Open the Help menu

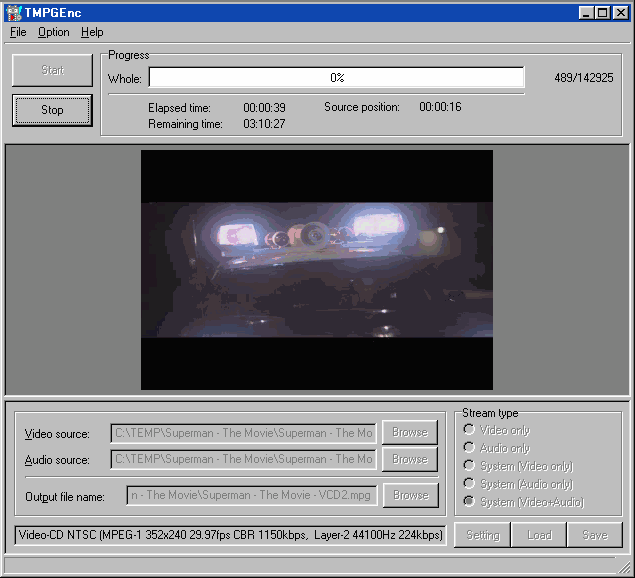pyautogui.click(x=92, y=32)
